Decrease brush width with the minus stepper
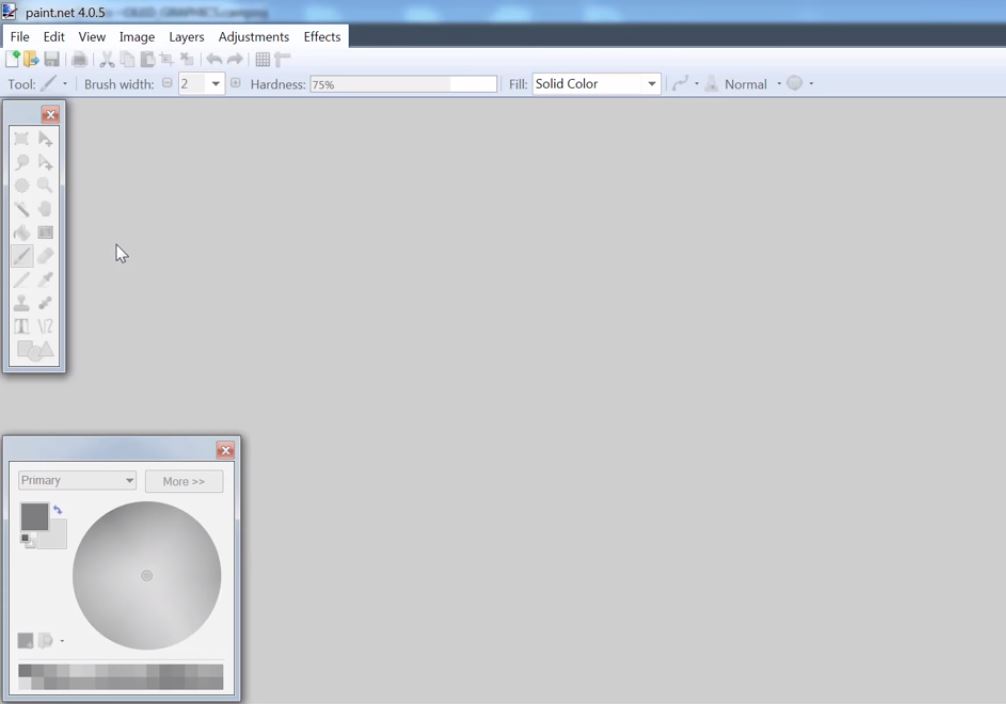Screen dimensions: 1006x704 pyautogui.click(x=167, y=83)
